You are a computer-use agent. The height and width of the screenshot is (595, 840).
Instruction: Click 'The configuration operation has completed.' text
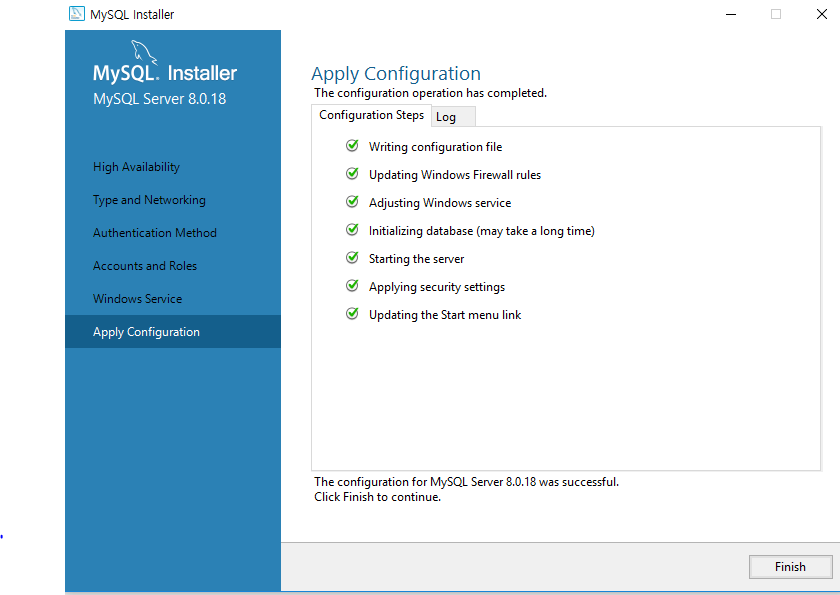click(x=430, y=93)
